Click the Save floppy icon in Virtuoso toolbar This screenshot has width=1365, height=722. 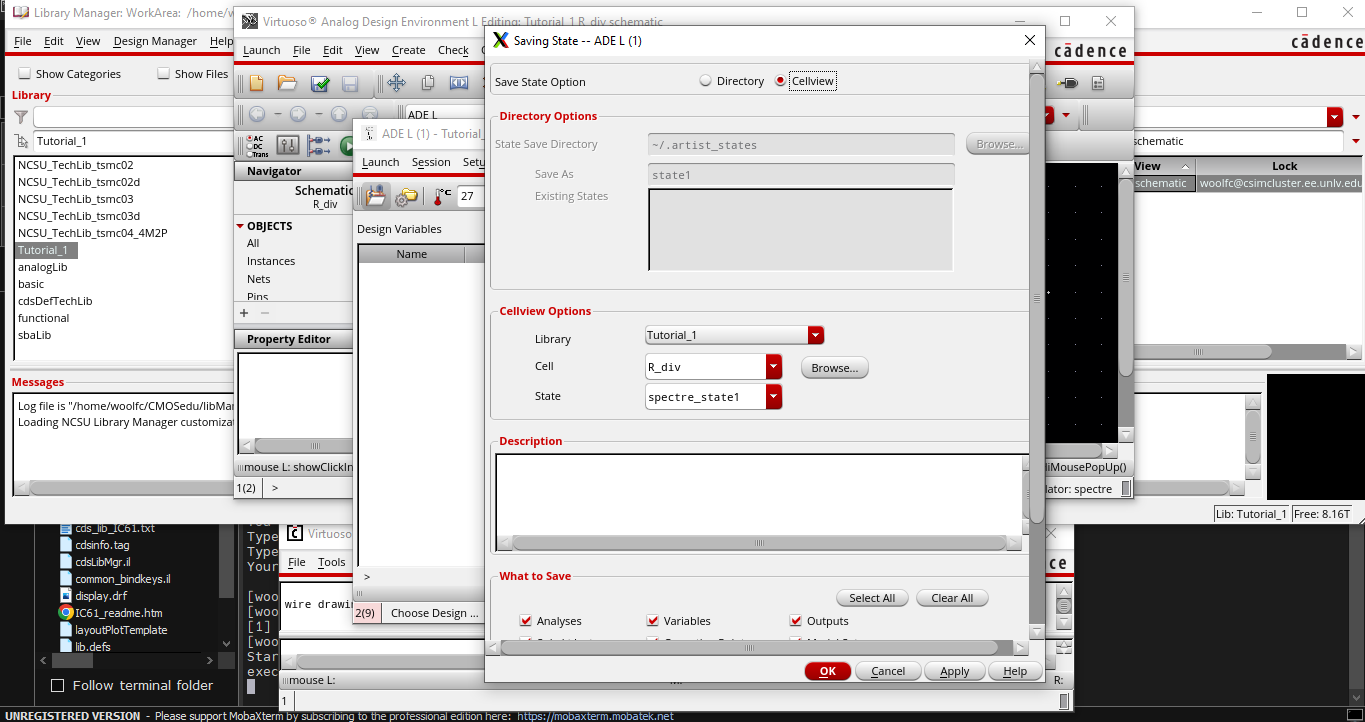pyautogui.click(x=350, y=84)
